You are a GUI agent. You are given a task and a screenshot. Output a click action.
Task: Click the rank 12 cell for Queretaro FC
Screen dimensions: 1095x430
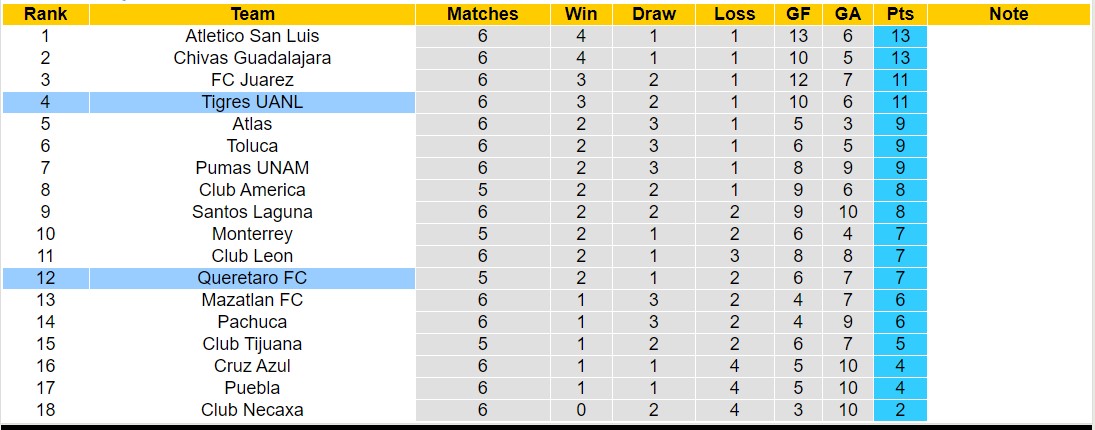point(45,278)
